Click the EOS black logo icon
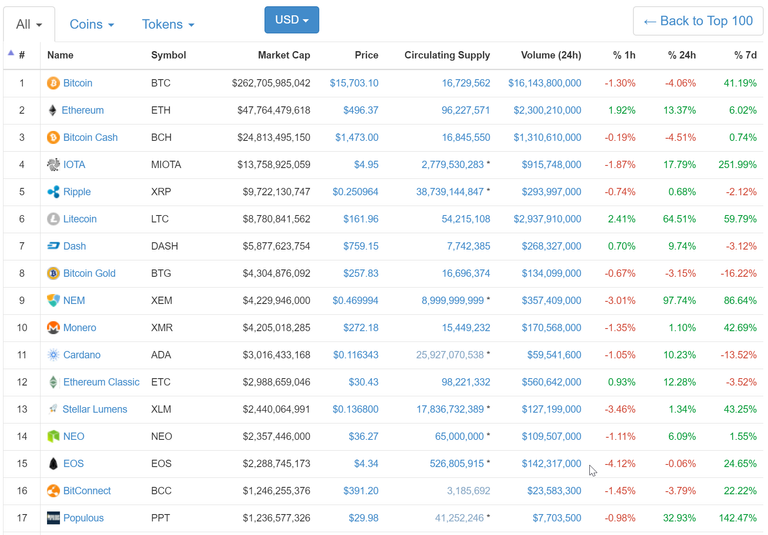The height and width of the screenshot is (535, 768). (53, 463)
